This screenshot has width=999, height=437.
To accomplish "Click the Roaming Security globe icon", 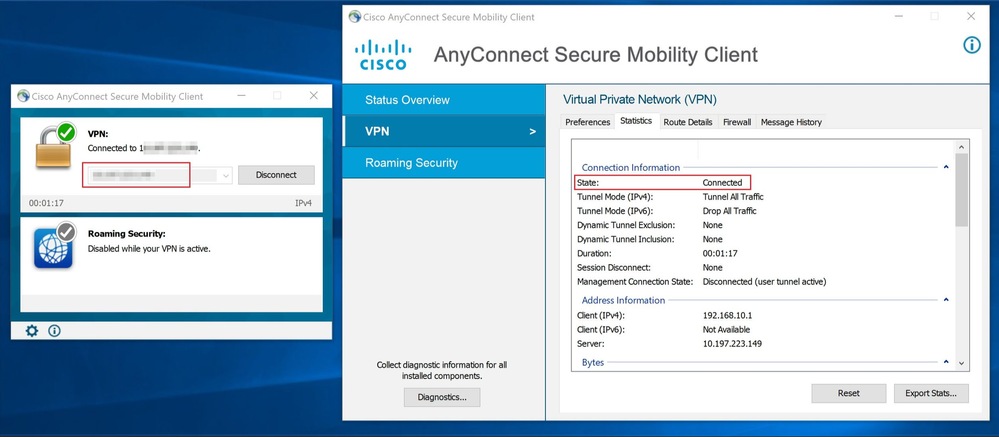I will (x=53, y=249).
